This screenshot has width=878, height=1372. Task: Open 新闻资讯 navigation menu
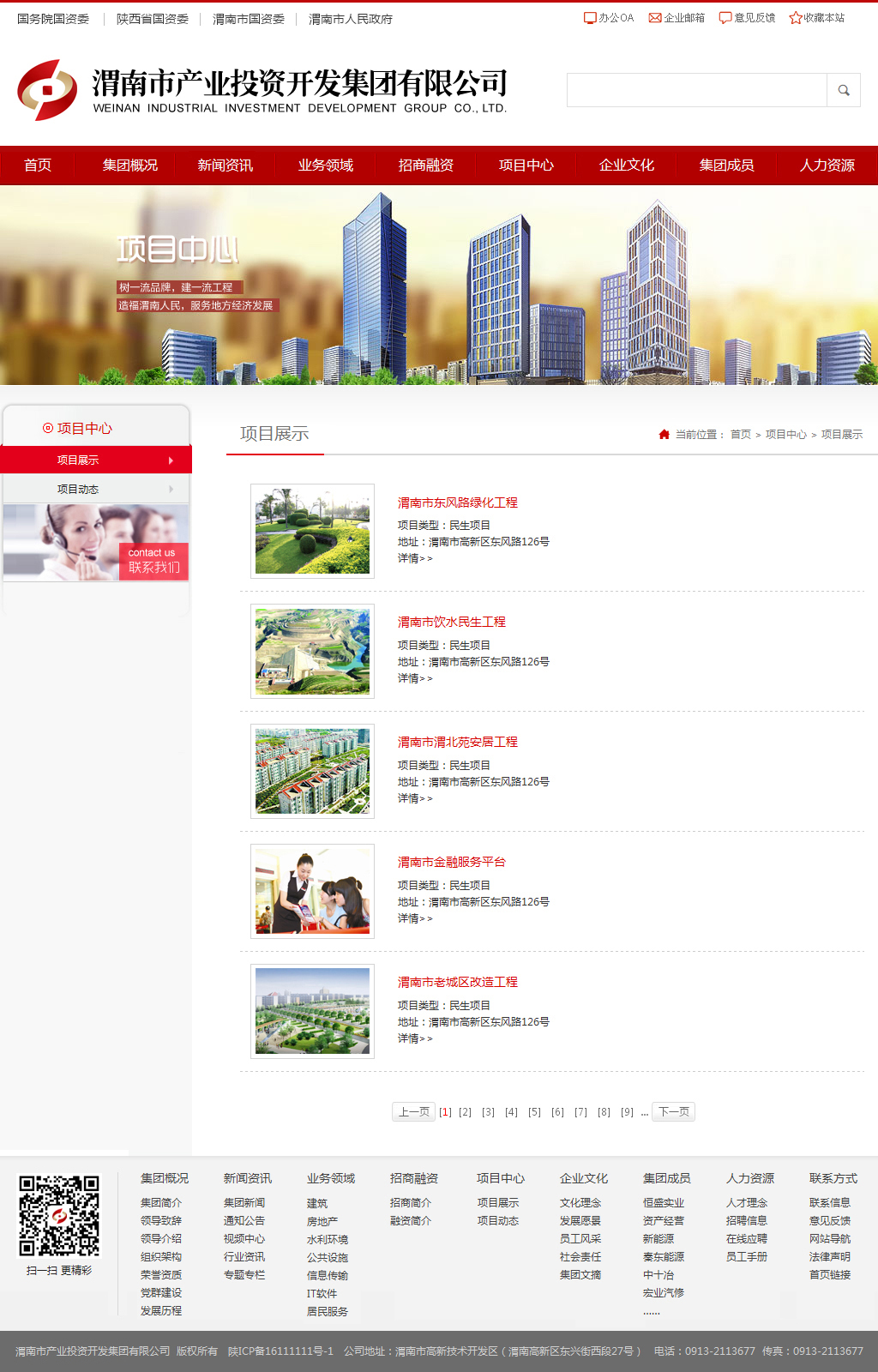click(226, 165)
